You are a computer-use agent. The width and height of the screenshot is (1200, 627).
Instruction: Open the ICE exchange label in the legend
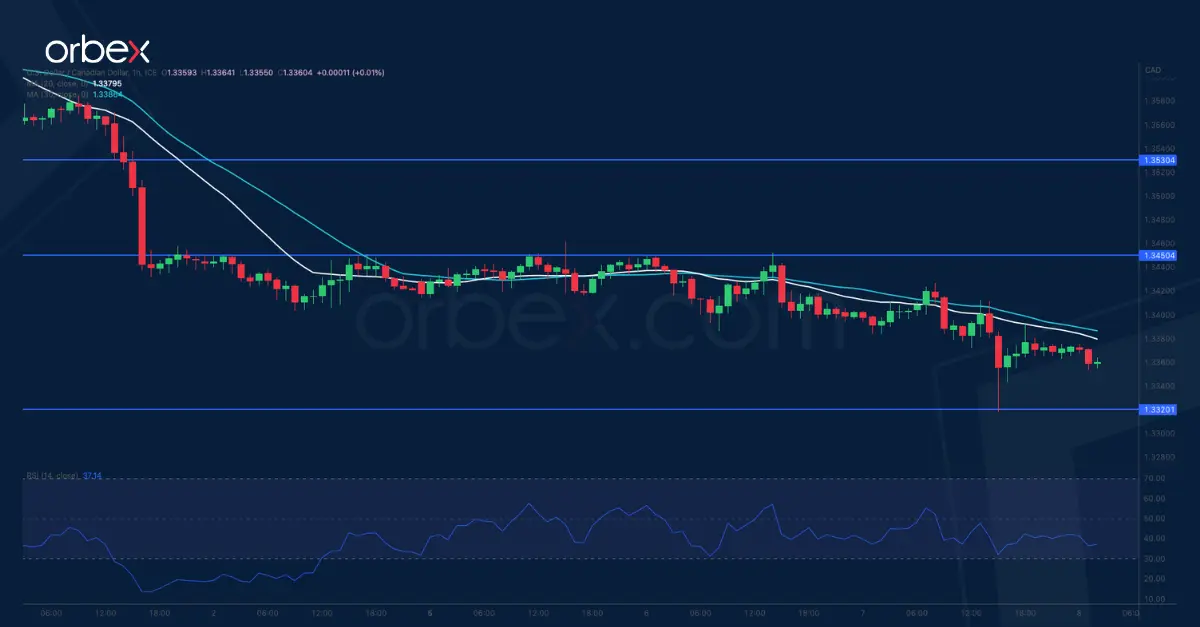pyautogui.click(x=152, y=72)
